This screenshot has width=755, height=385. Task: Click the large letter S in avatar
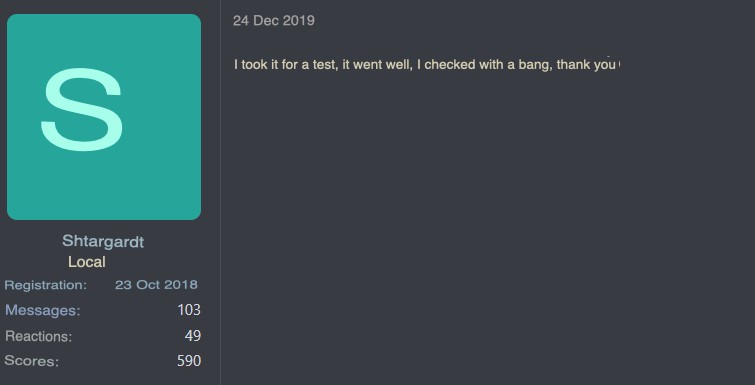coord(82,110)
